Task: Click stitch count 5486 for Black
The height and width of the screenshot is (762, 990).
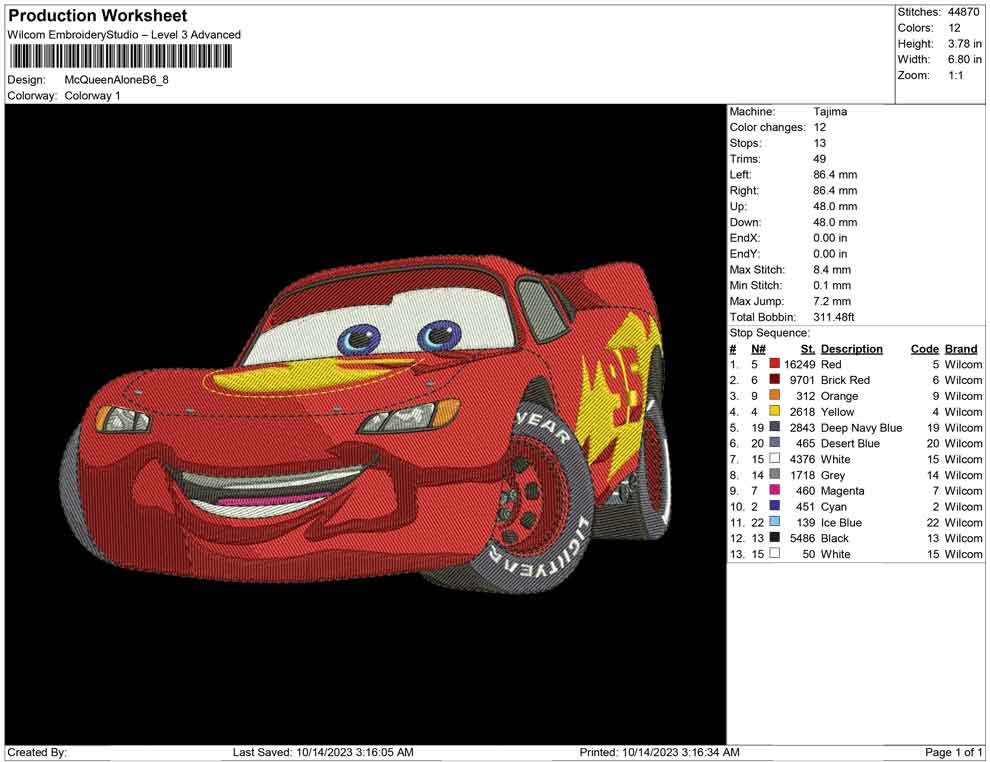Action: [802, 538]
